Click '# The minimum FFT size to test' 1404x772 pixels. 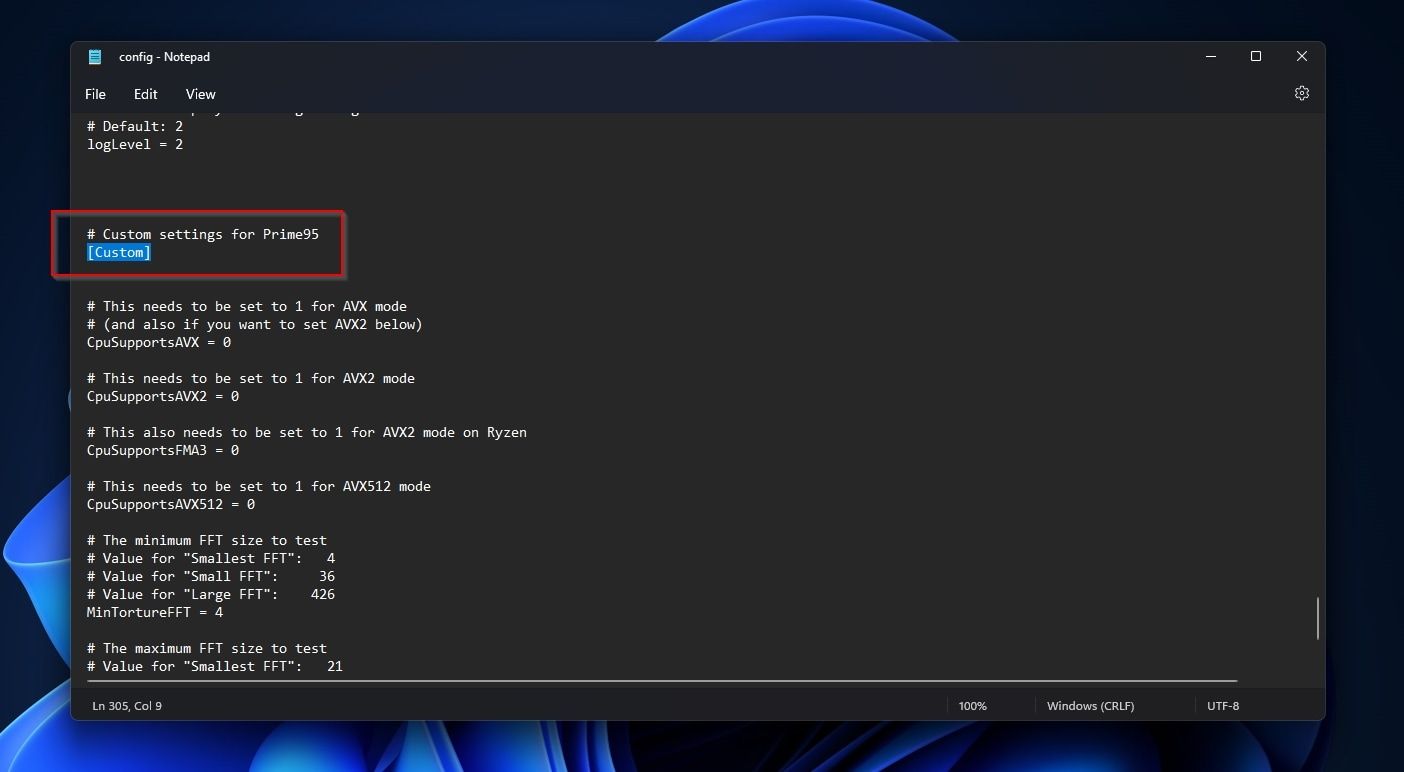tap(207, 540)
